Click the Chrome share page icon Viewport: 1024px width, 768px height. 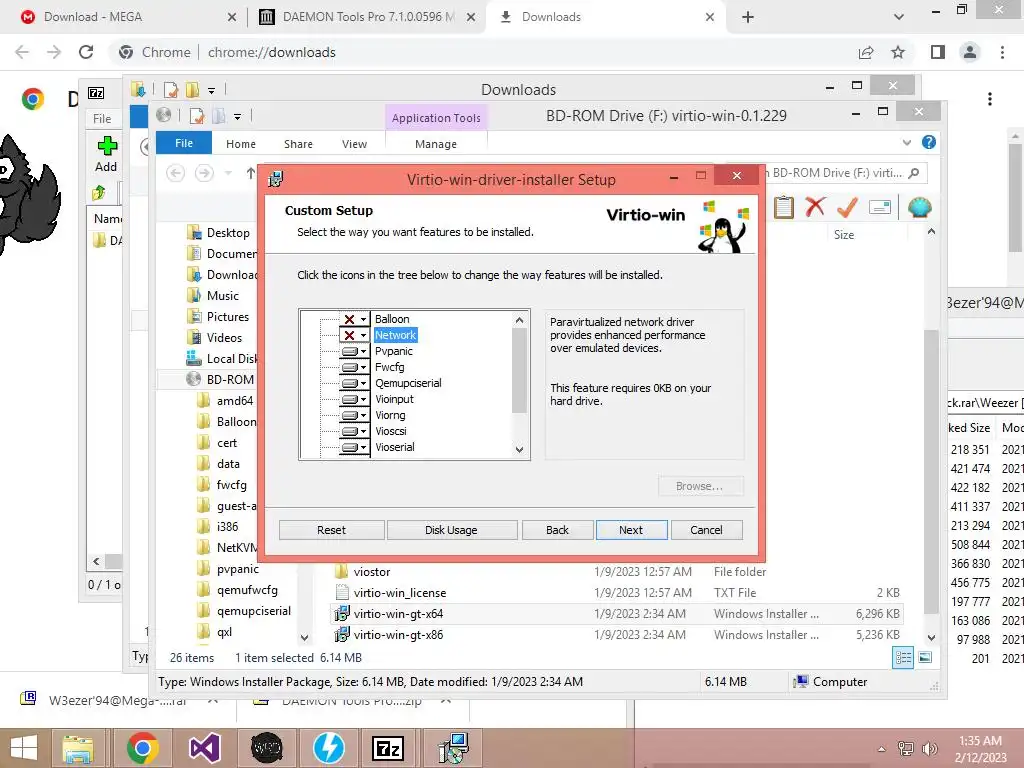(x=866, y=52)
